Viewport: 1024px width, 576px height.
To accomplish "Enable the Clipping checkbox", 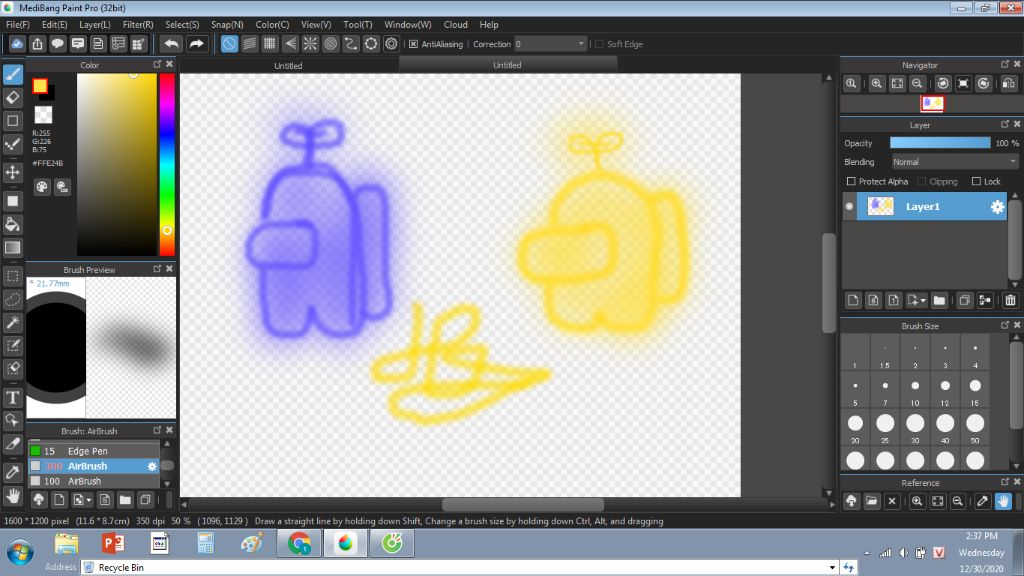I will tap(921, 182).
